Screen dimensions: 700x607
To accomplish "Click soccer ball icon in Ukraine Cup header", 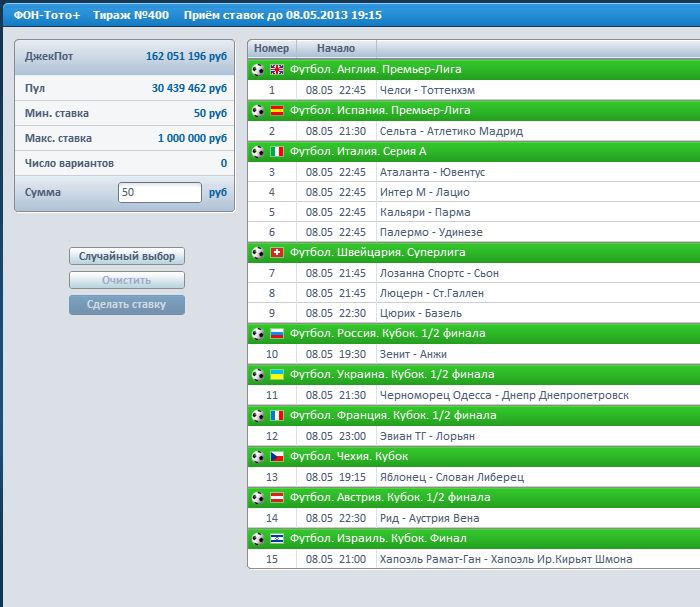I will pyautogui.click(x=258, y=374).
